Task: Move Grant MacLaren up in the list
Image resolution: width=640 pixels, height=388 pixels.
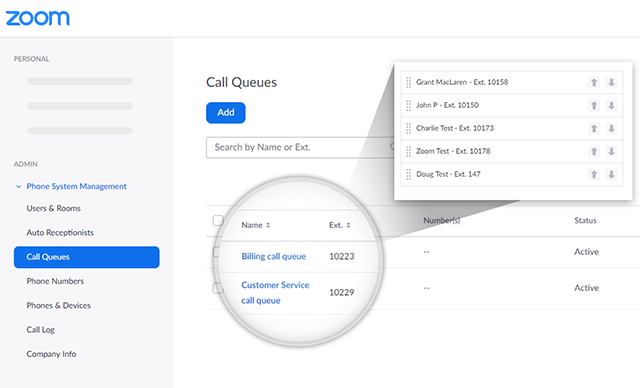Action: pos(594,82)
